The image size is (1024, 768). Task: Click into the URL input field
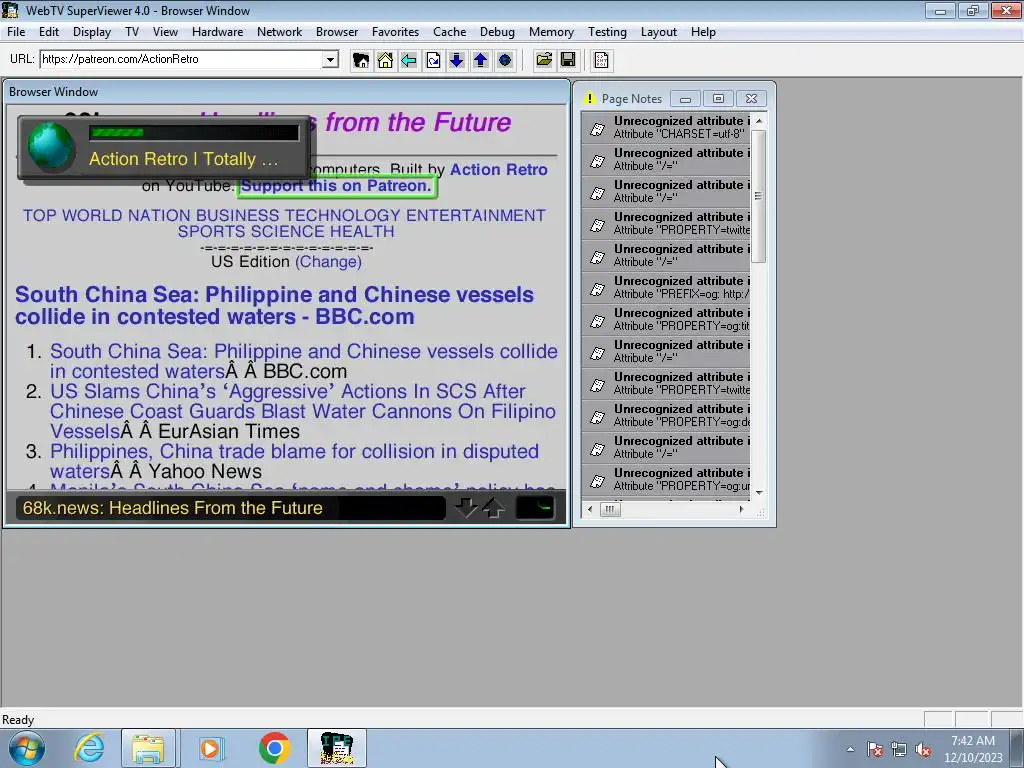point(182,59)
